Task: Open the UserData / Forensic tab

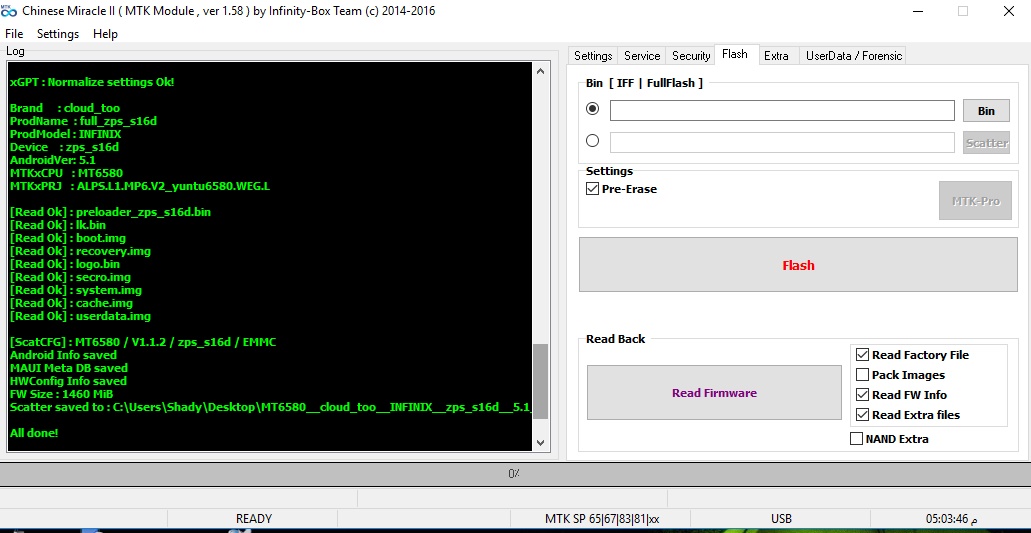Action: (853, 56)
